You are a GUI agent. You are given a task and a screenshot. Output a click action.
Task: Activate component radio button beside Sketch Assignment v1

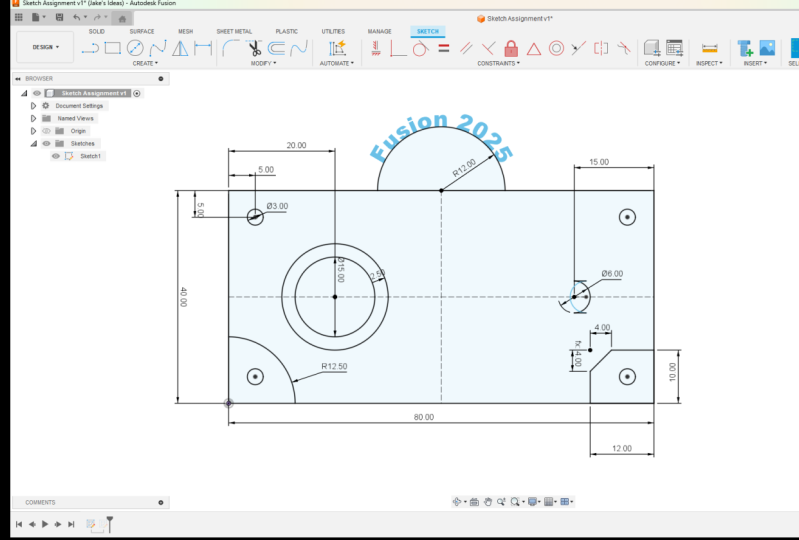pos(137,93)
